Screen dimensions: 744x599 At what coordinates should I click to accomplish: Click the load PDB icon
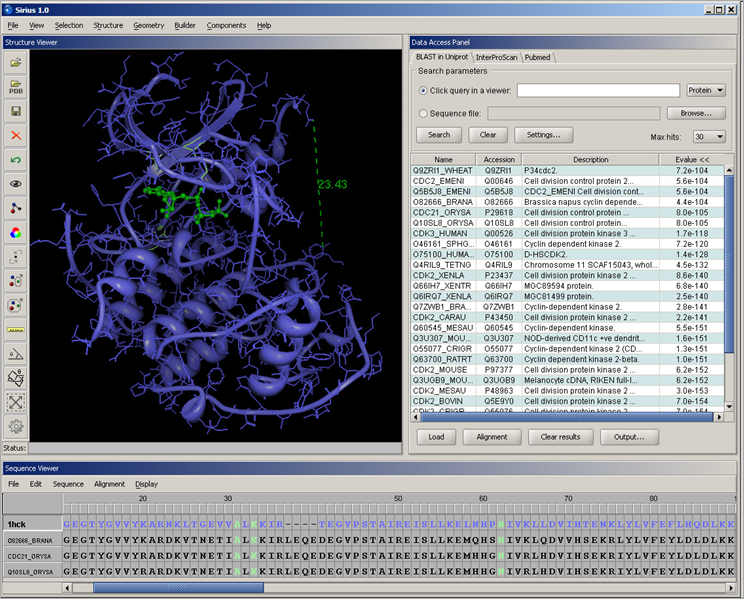(x=16, y=87)
